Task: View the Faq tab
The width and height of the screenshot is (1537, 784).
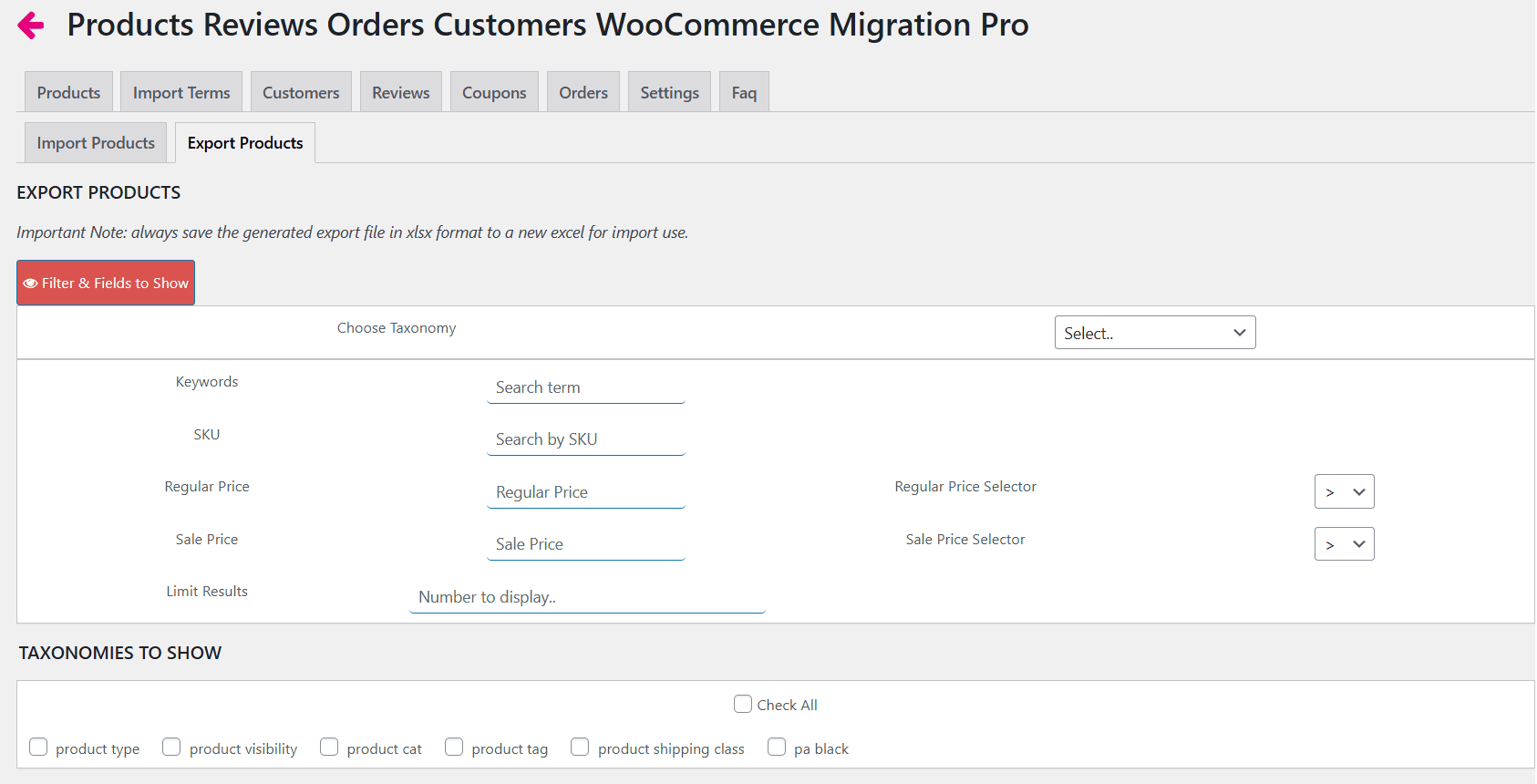Action: 744,92
